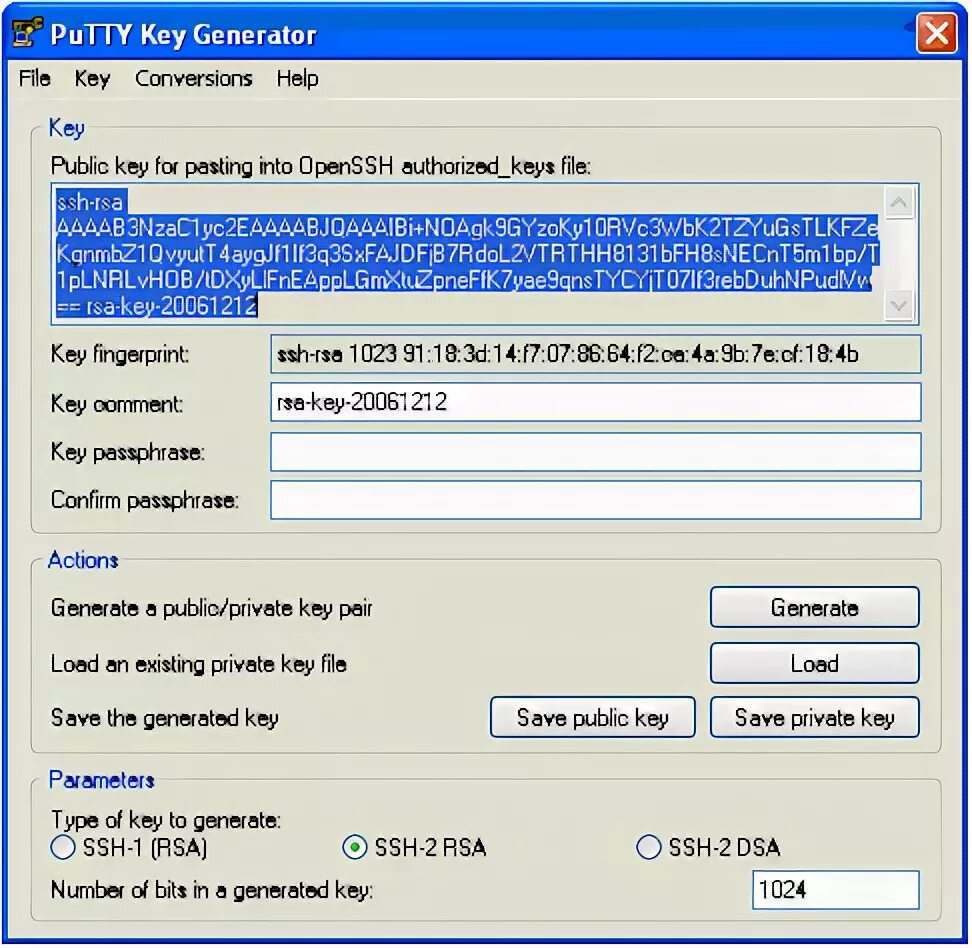Click the 'Parameters' group heading
Viewport: 972px width, 948px height.
[102, 780]
